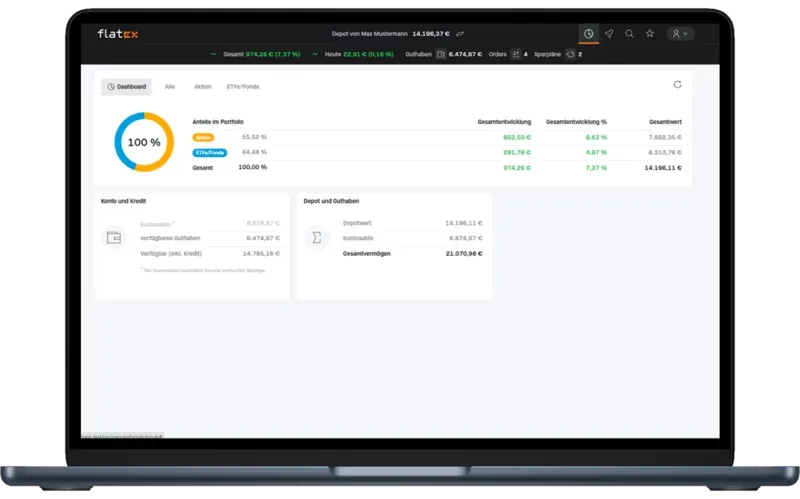
Task: Click the 'Konto und Kredit' card title
Action: (x=123, y=201)
